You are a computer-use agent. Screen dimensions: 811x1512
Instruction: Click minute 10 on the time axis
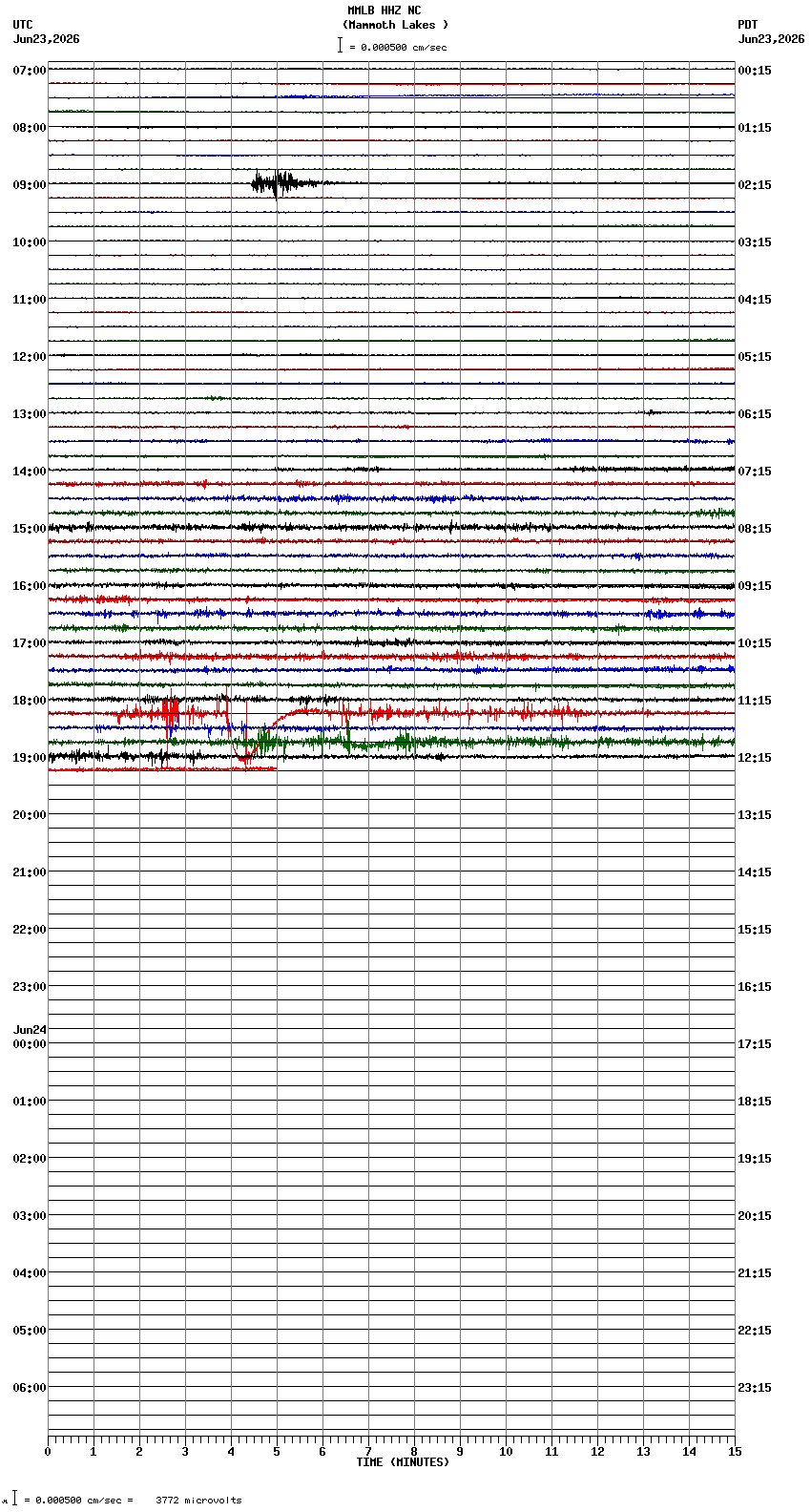pos(506,1452)
